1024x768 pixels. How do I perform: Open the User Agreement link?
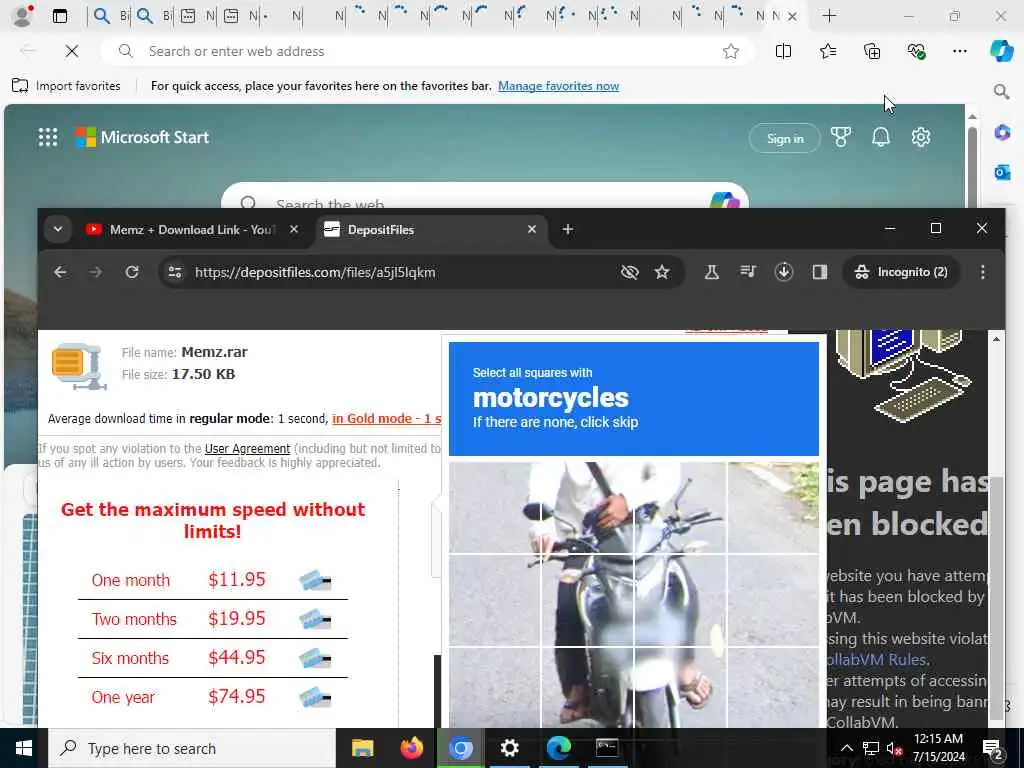pos(248,449)
